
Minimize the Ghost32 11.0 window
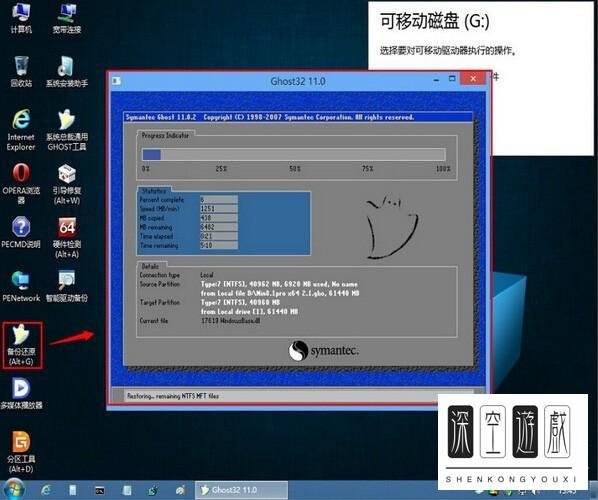(436, 80)
